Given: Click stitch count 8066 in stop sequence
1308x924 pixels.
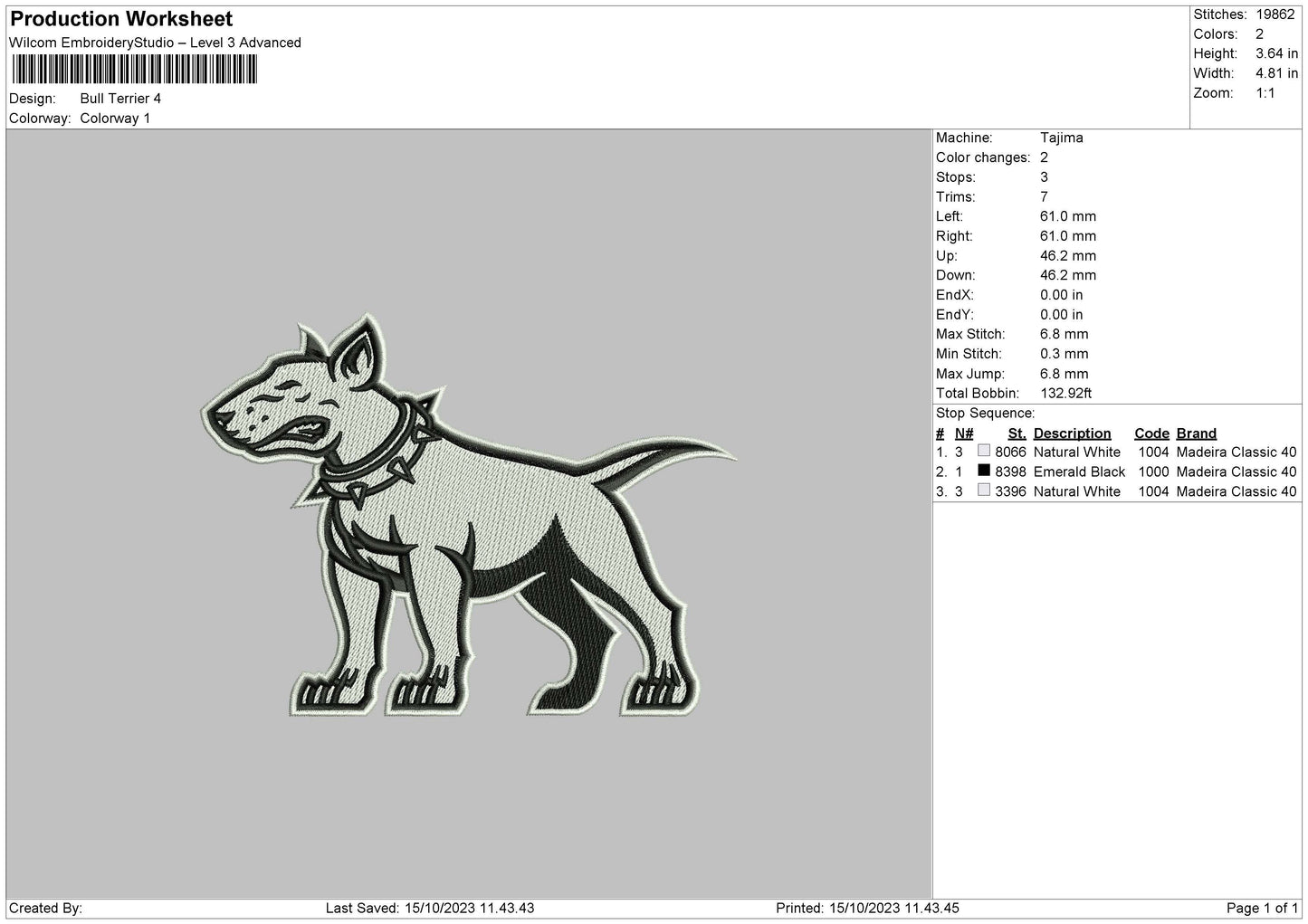Looking at the screenshot, I should point(1010,452).
